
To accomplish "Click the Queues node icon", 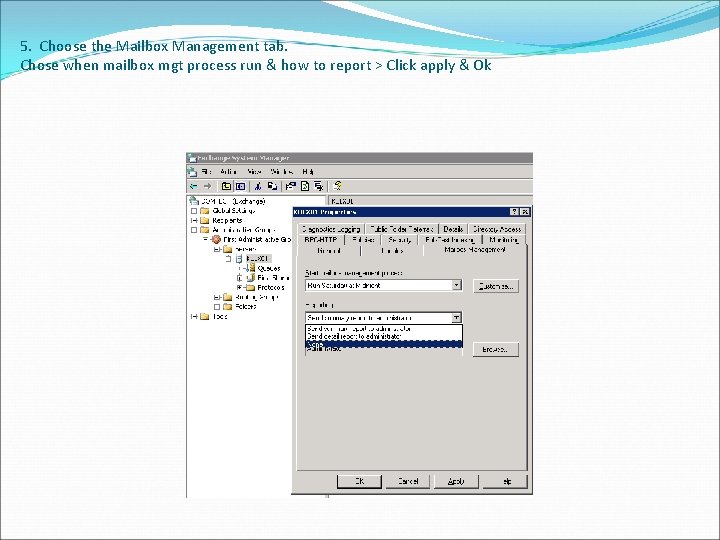I will [x=251, y=268].
